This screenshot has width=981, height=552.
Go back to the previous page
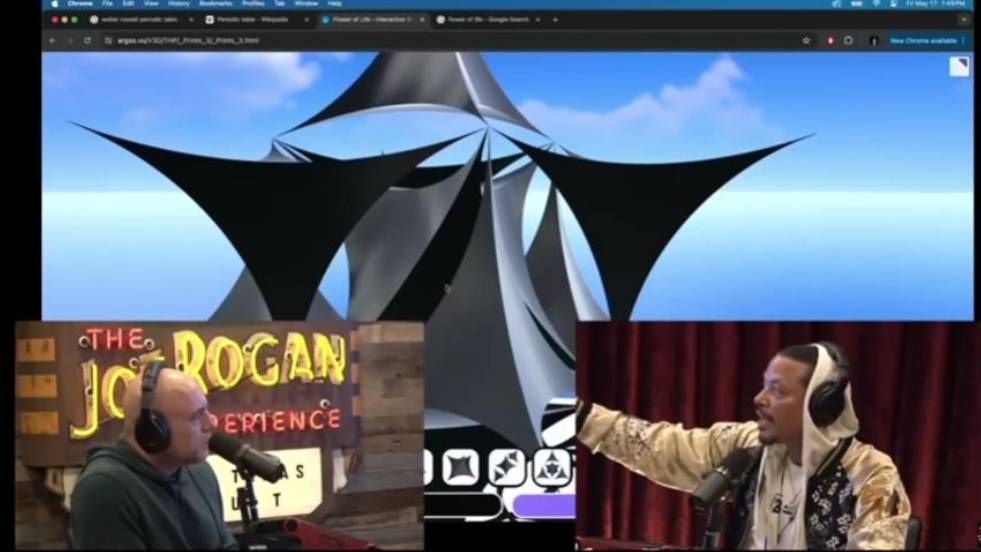53,41
